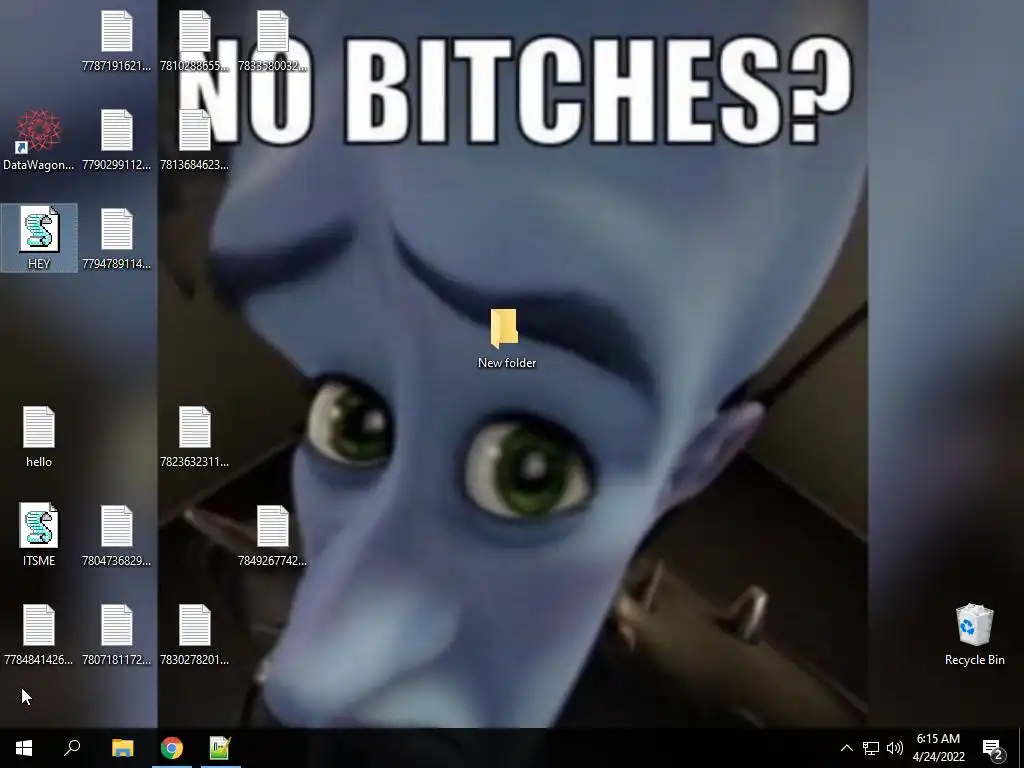Select the 7813684623... file icon
Screen dimensions: 1024x768
pyautogui.click(x=195, y=130)
